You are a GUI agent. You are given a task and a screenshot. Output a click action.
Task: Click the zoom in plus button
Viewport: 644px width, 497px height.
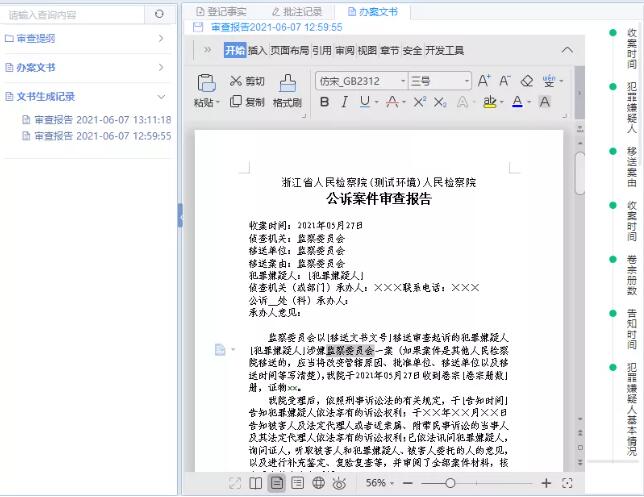coord(546,483)
